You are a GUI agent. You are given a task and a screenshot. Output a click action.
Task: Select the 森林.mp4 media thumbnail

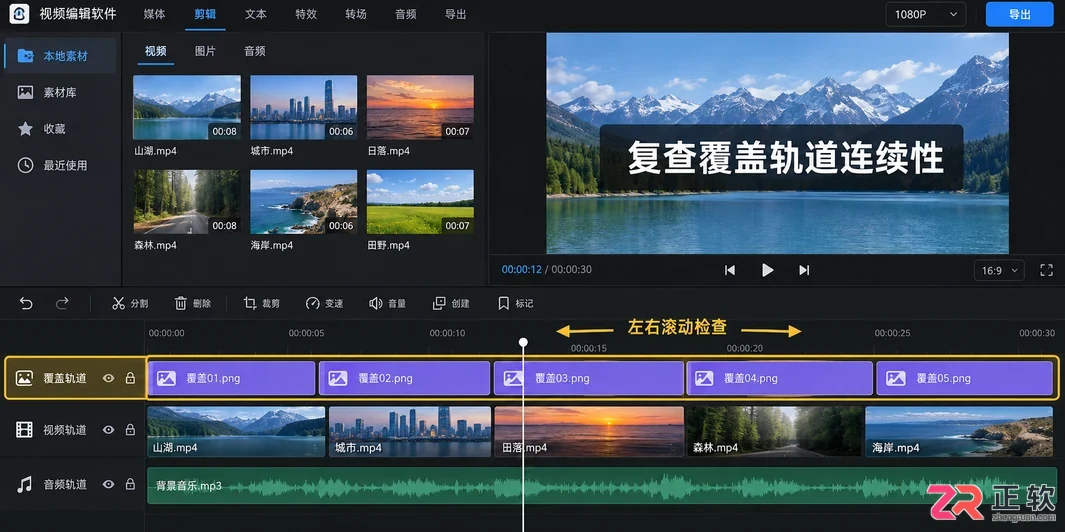(187, 202)
